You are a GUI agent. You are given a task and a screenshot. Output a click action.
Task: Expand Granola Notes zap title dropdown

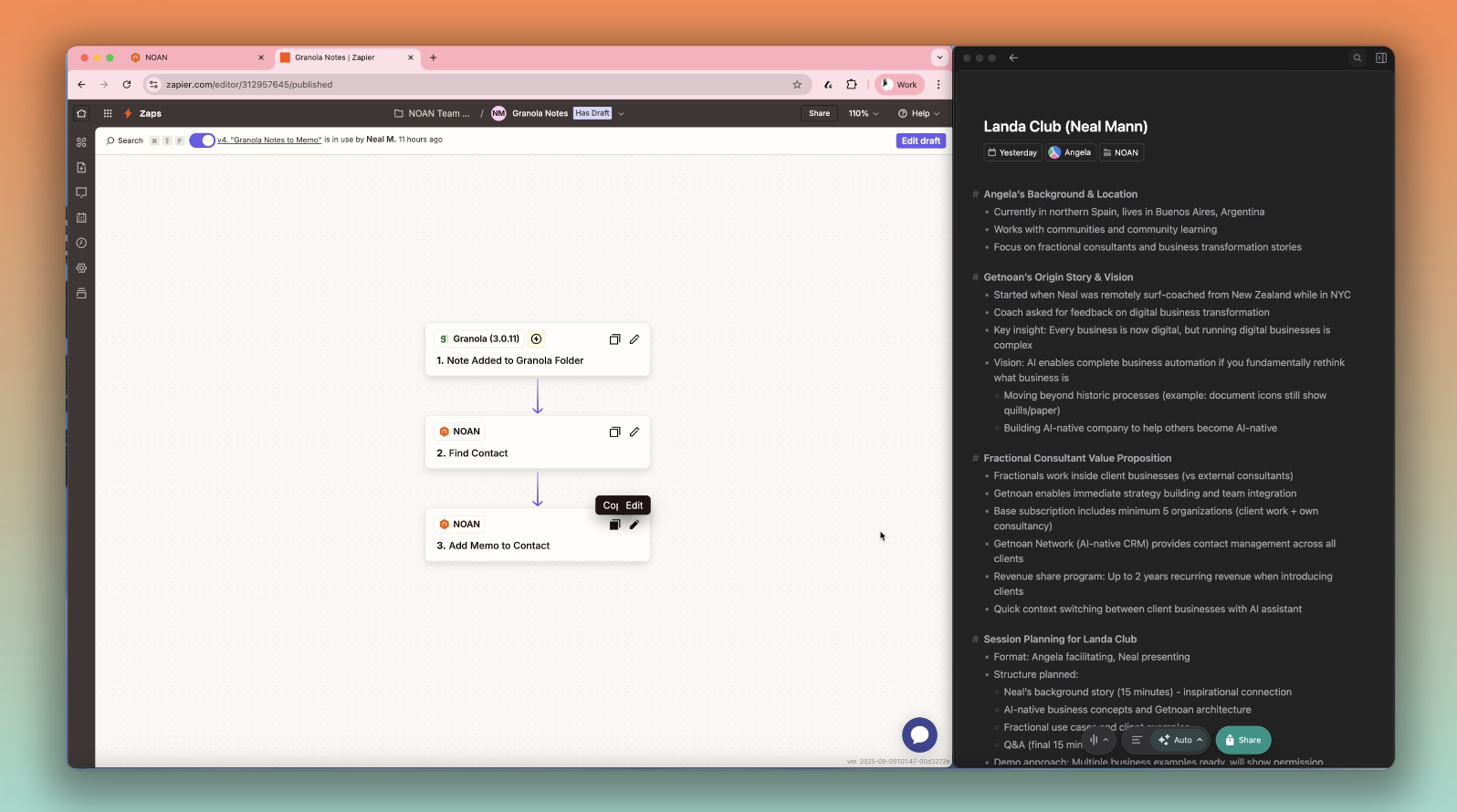[x=621, y=114]
